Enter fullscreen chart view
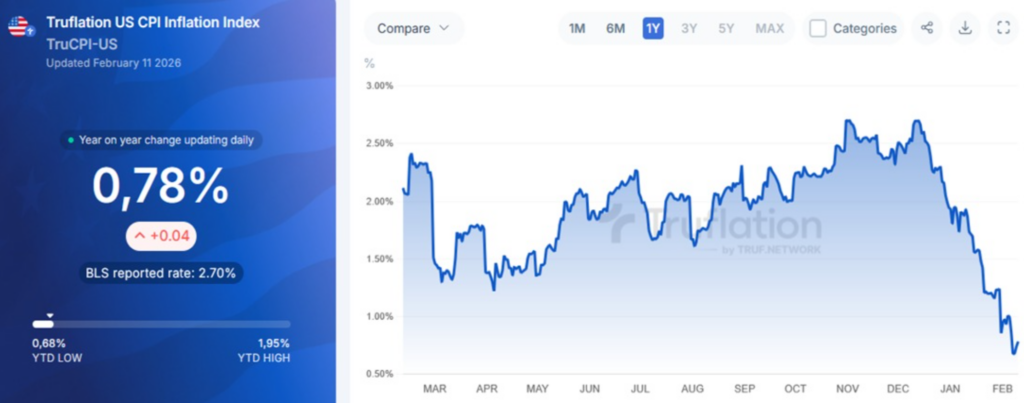The height and width of the screenshot is (403, 1024). (1003, 28)
